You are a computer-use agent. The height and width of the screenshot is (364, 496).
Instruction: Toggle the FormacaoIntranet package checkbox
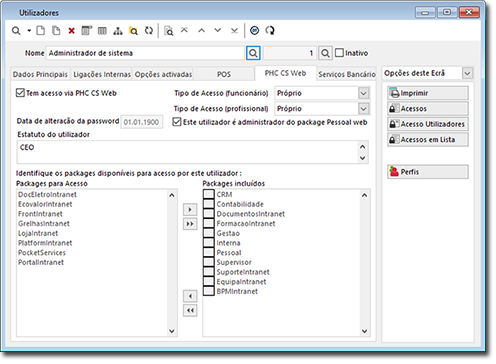coord(209,223)
